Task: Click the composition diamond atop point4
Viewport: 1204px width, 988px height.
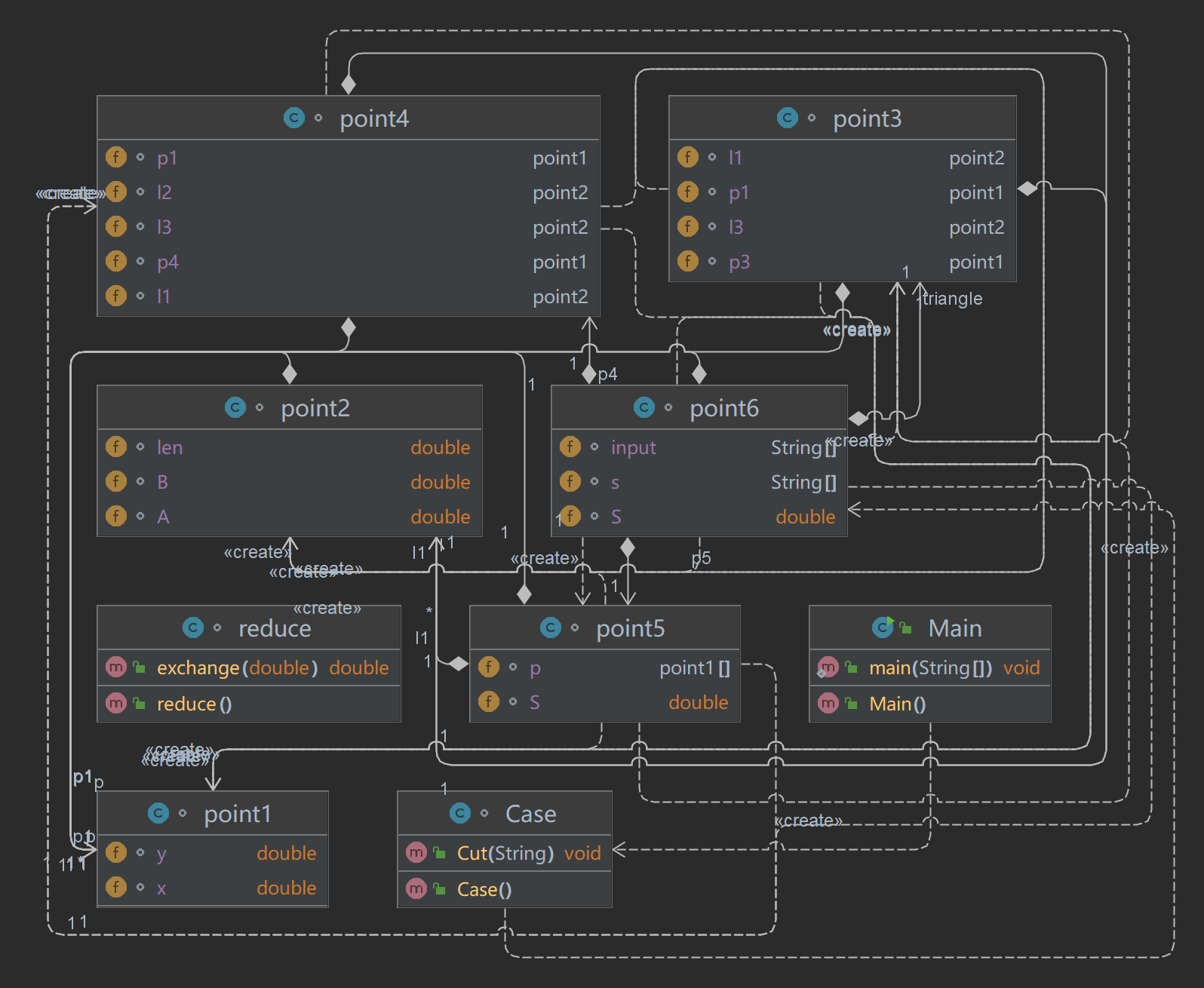Action: [349, 84]
